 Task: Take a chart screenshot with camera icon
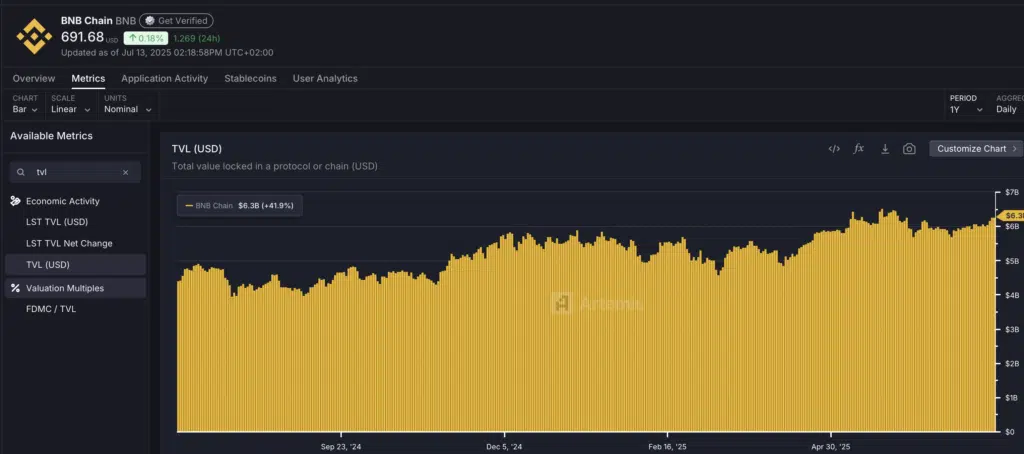(x=909, y=149)
